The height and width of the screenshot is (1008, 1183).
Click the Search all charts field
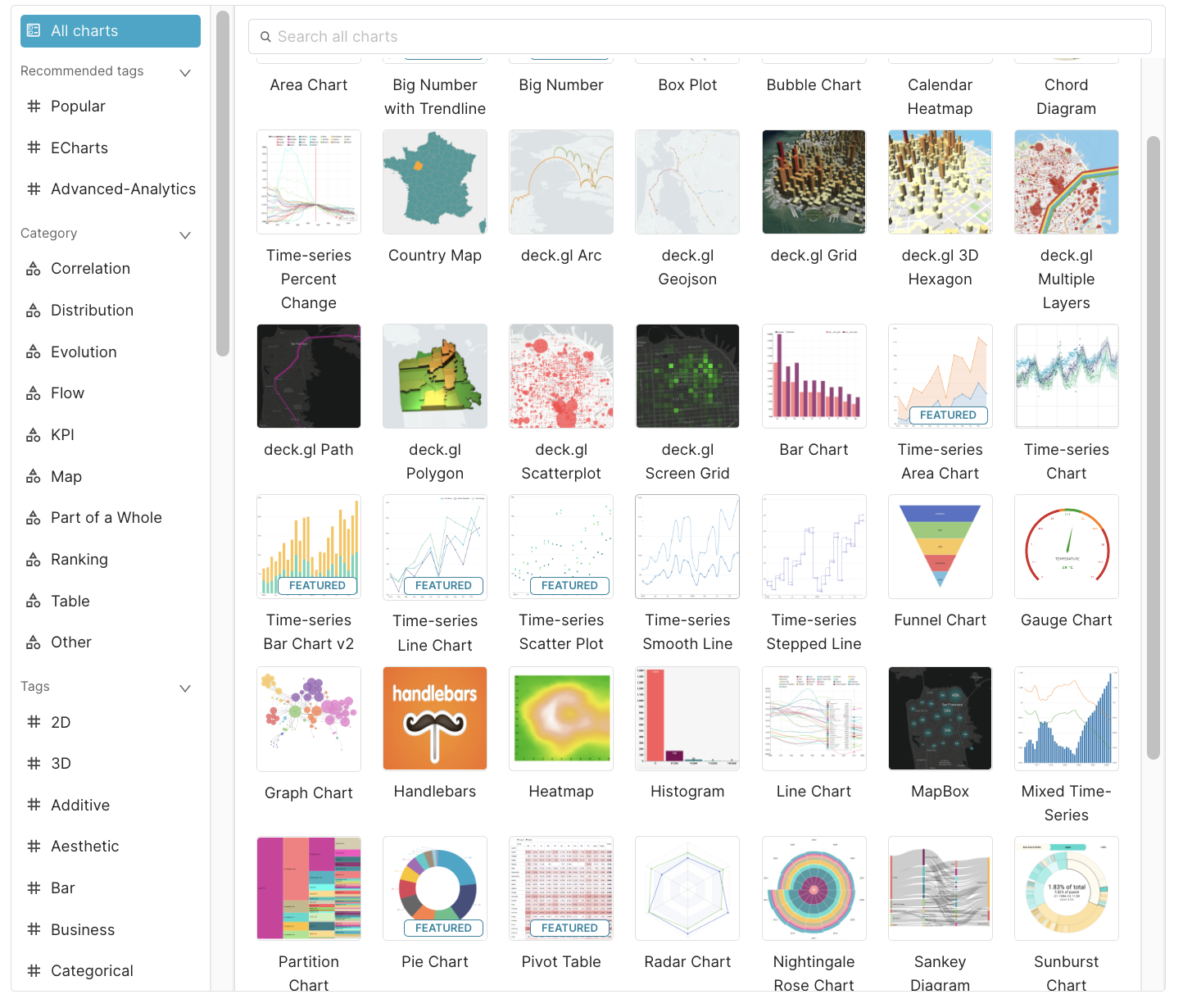coord(700,37)
